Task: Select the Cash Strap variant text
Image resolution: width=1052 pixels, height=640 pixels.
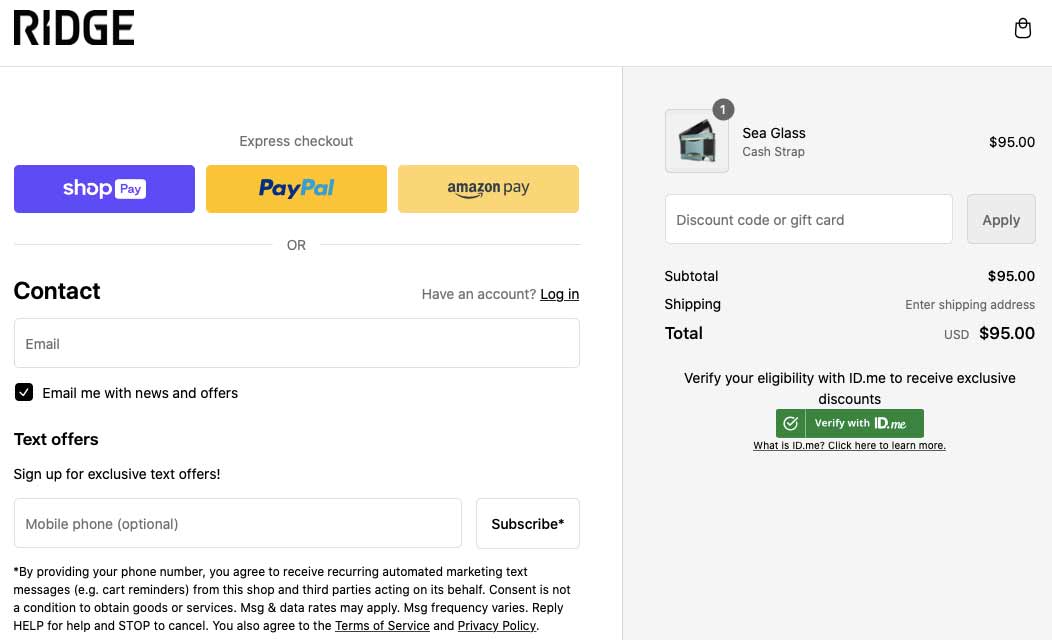Action: 773,152
